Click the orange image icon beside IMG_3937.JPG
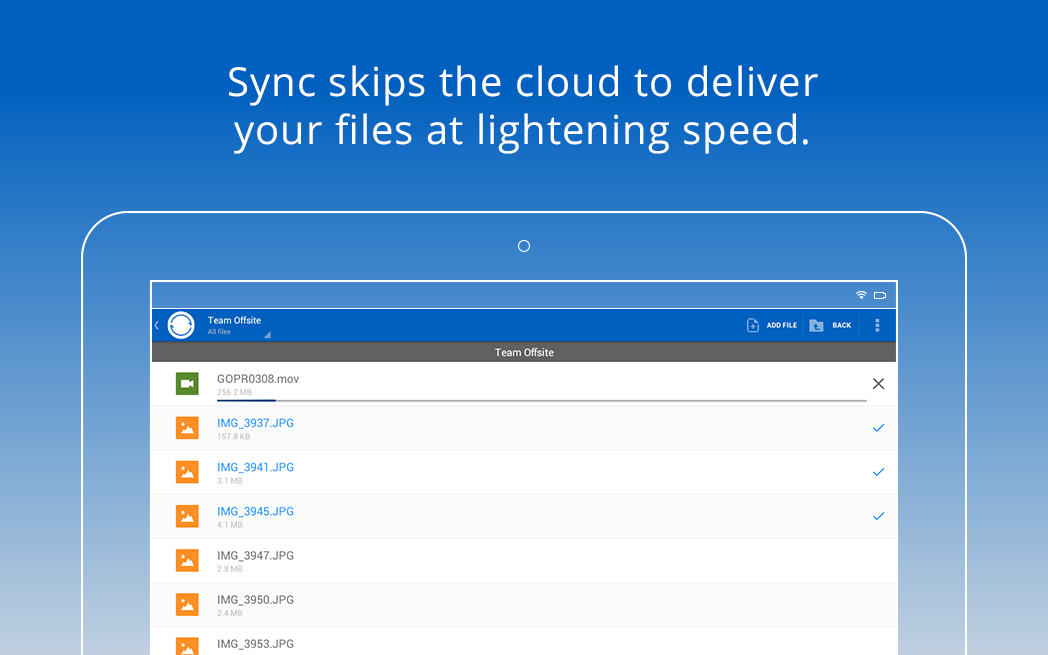 (x=187, y=427)
